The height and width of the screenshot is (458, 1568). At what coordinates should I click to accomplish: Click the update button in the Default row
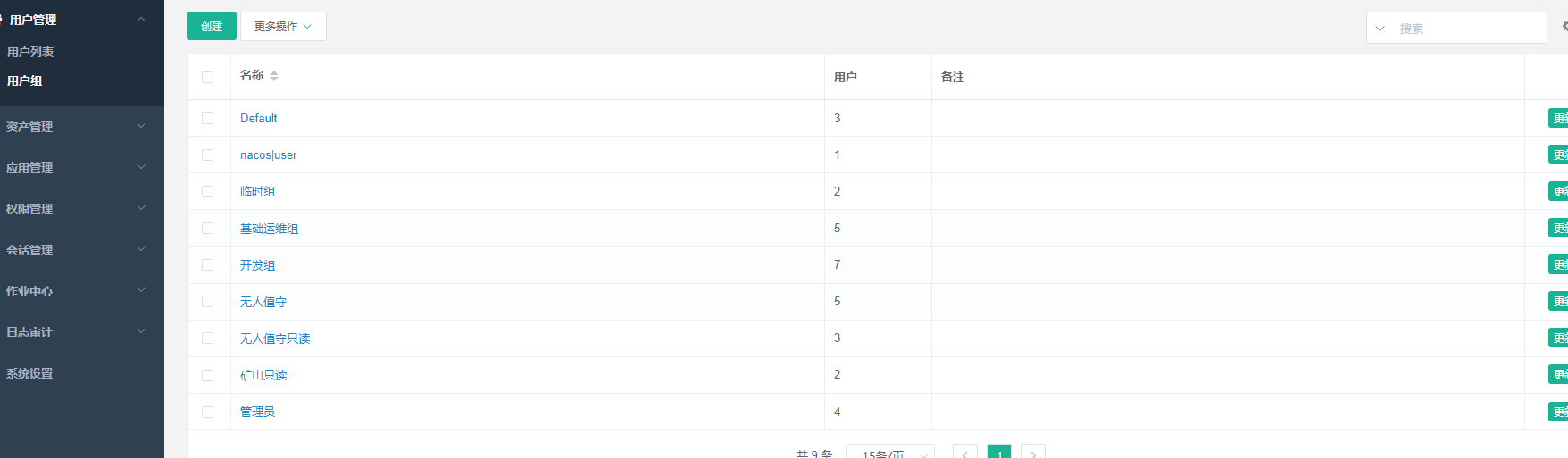1558,118
